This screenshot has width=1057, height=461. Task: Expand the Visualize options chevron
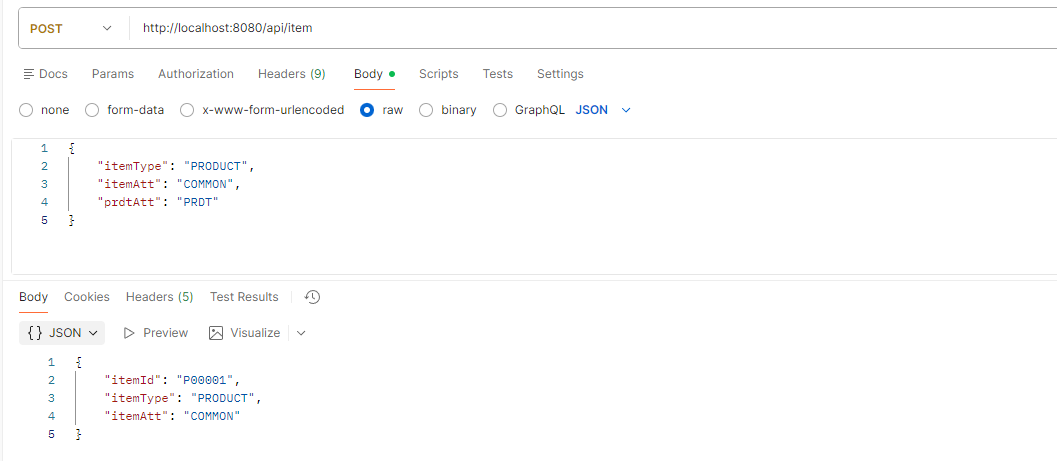301,333
